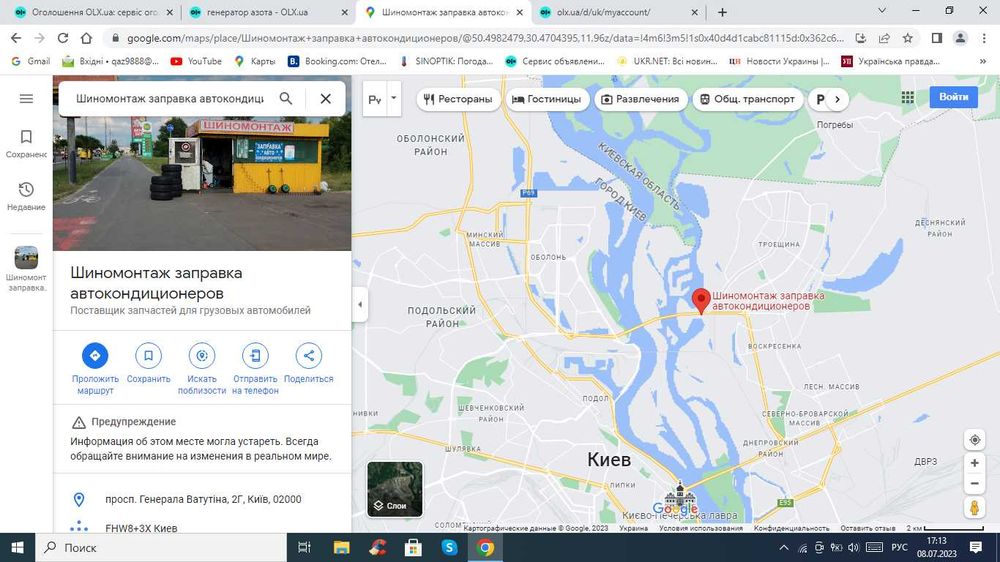Click the taskbar Поиск search box

(x=161, y=547)
